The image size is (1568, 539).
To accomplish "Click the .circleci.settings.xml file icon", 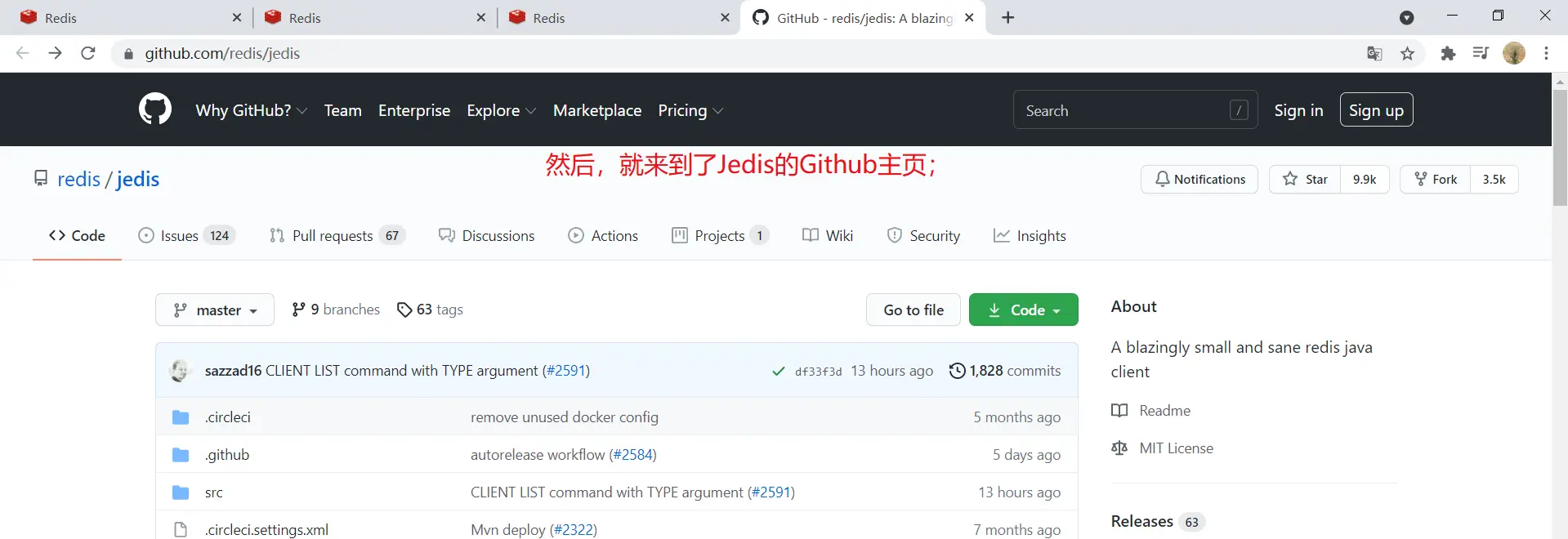I will pyautogui.click(x=181, y=529).
